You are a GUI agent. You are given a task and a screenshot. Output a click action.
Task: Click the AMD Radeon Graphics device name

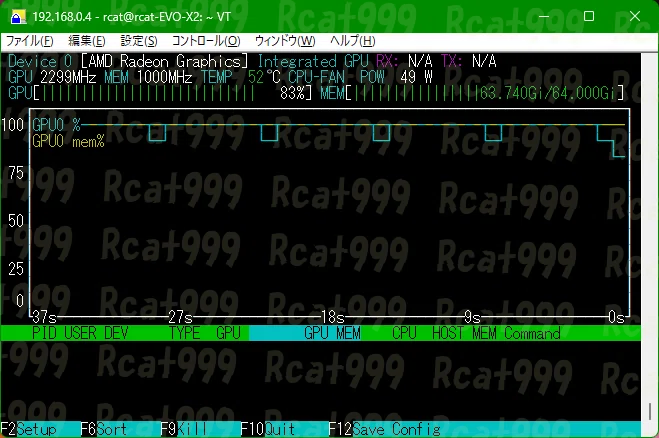coord(164,61)
